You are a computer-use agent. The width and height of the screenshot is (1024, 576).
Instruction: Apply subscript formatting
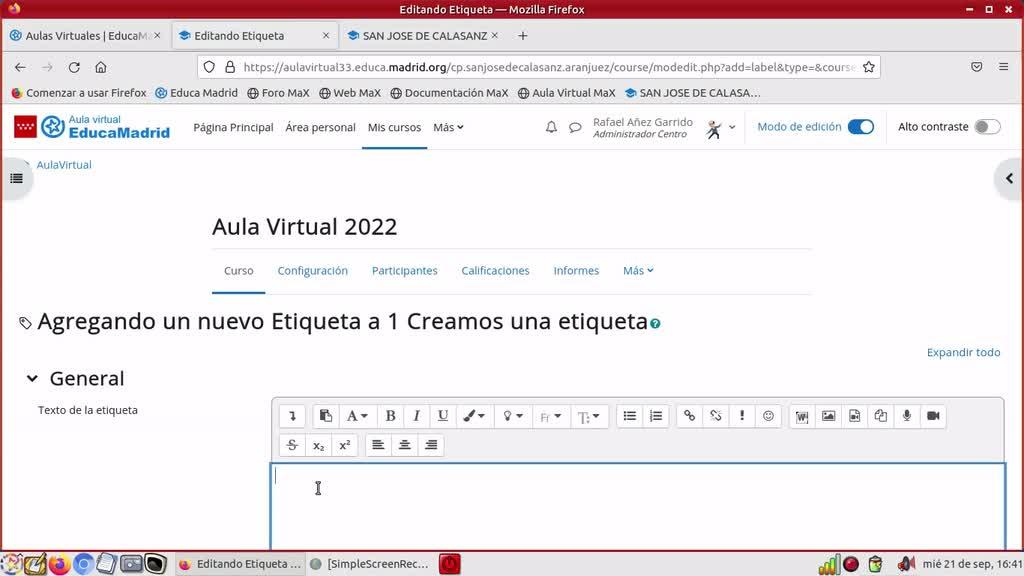pyautogui.click(x=318, y=445)
